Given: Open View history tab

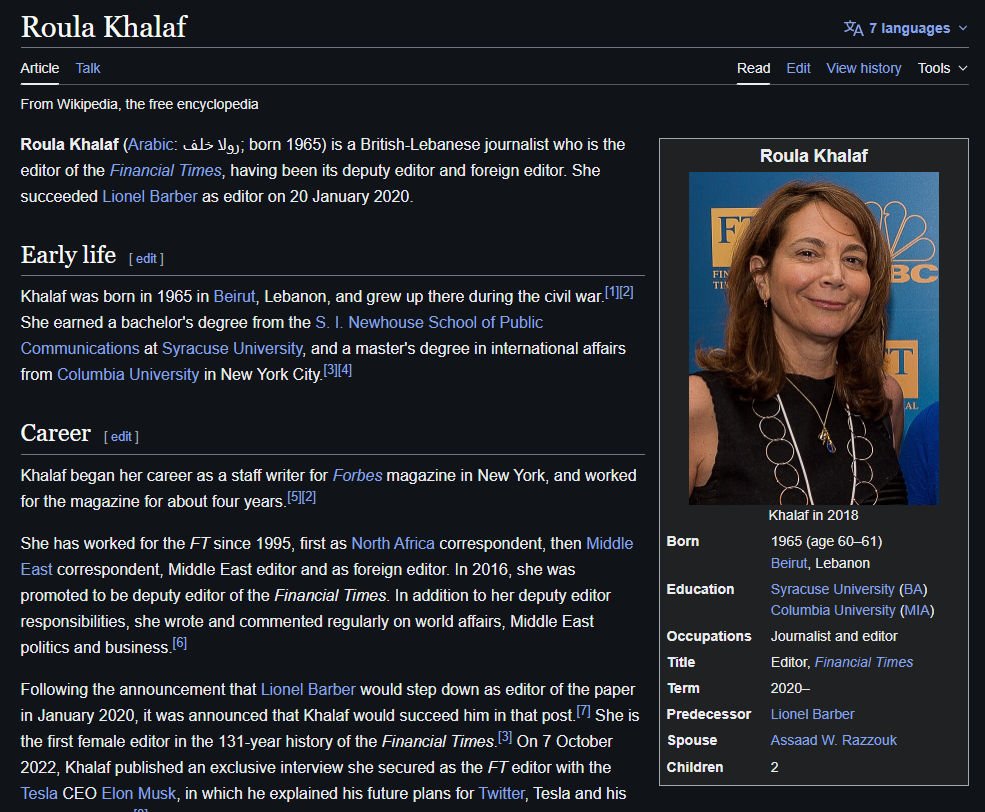Looking at the screenshot, I should click(x=864, y=68).
